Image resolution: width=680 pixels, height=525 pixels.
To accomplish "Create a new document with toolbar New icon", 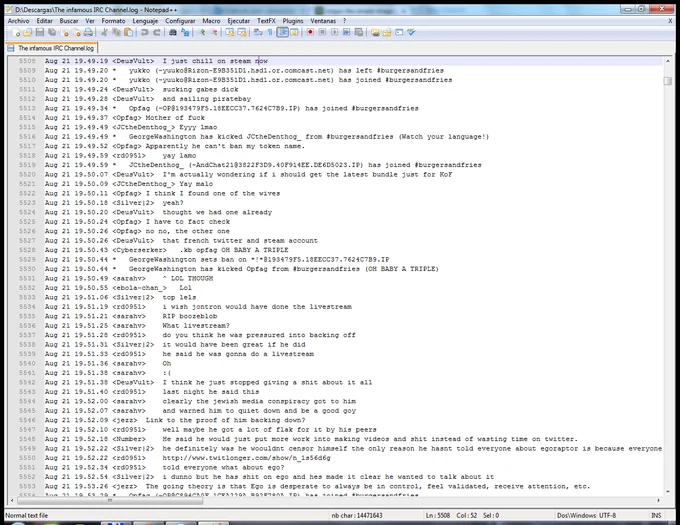I will tap(16, 32).
